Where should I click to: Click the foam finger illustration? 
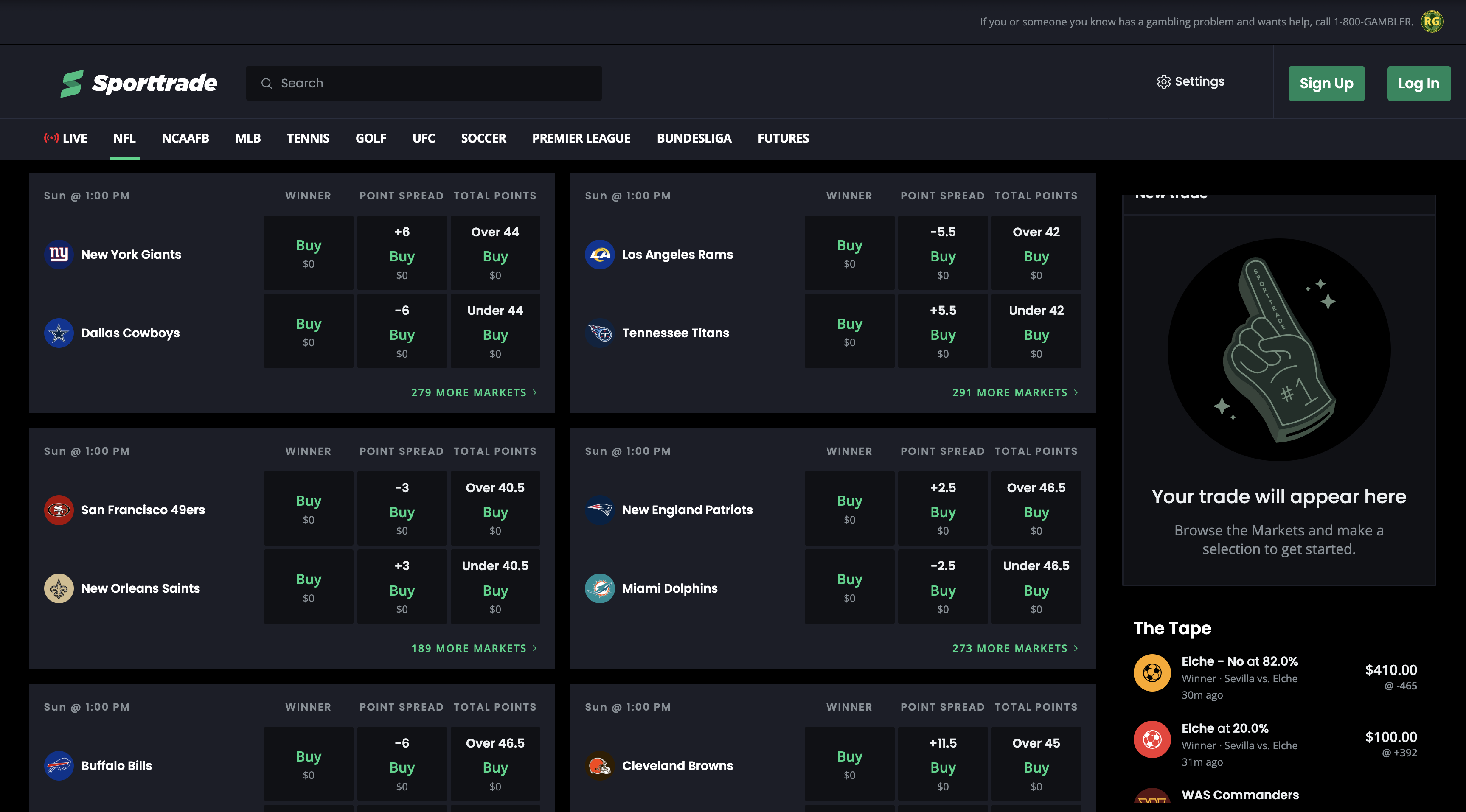(1279, 350)
